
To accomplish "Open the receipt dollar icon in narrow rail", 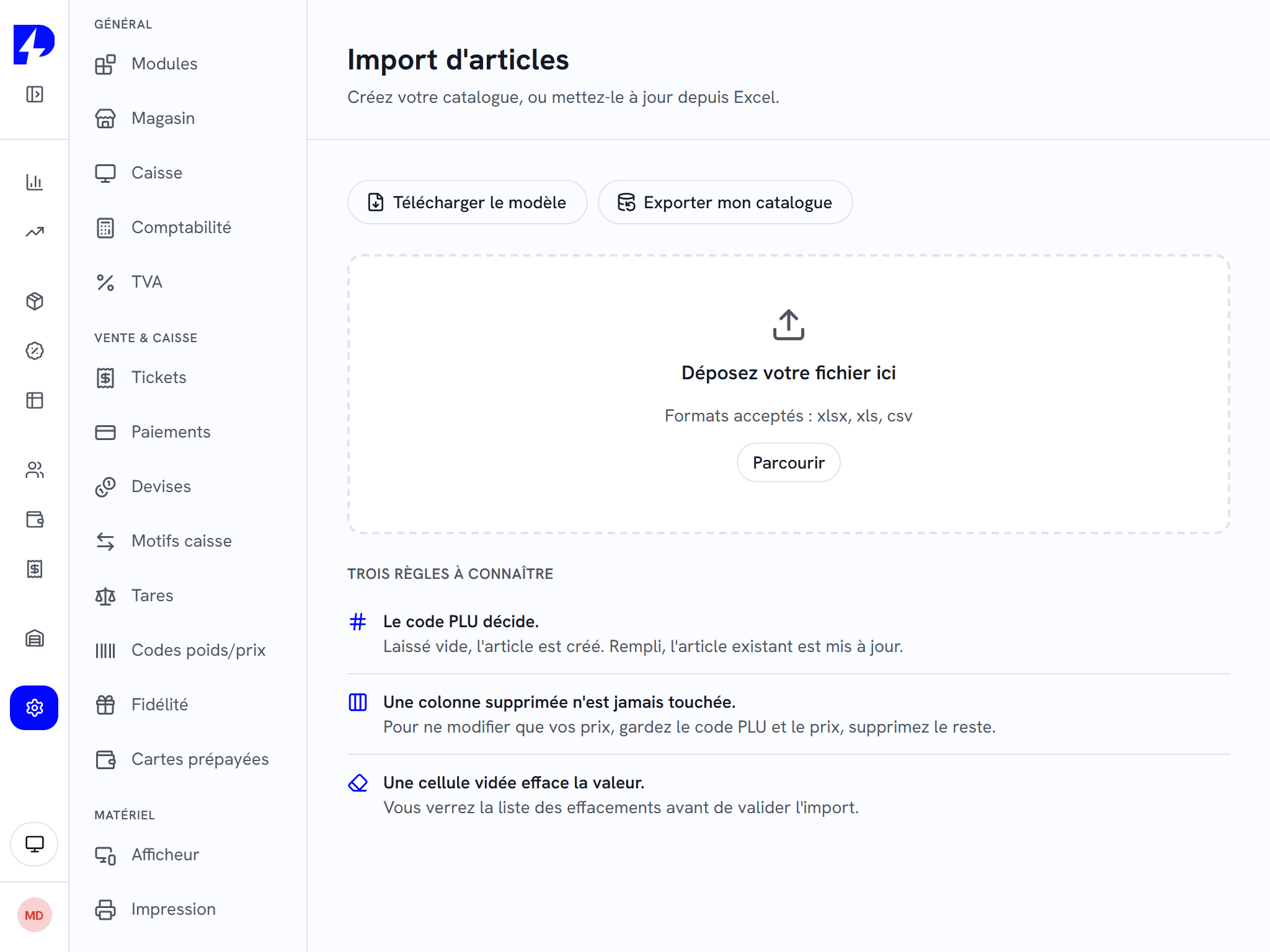I will pyautogui.click(x=35, y=569).
